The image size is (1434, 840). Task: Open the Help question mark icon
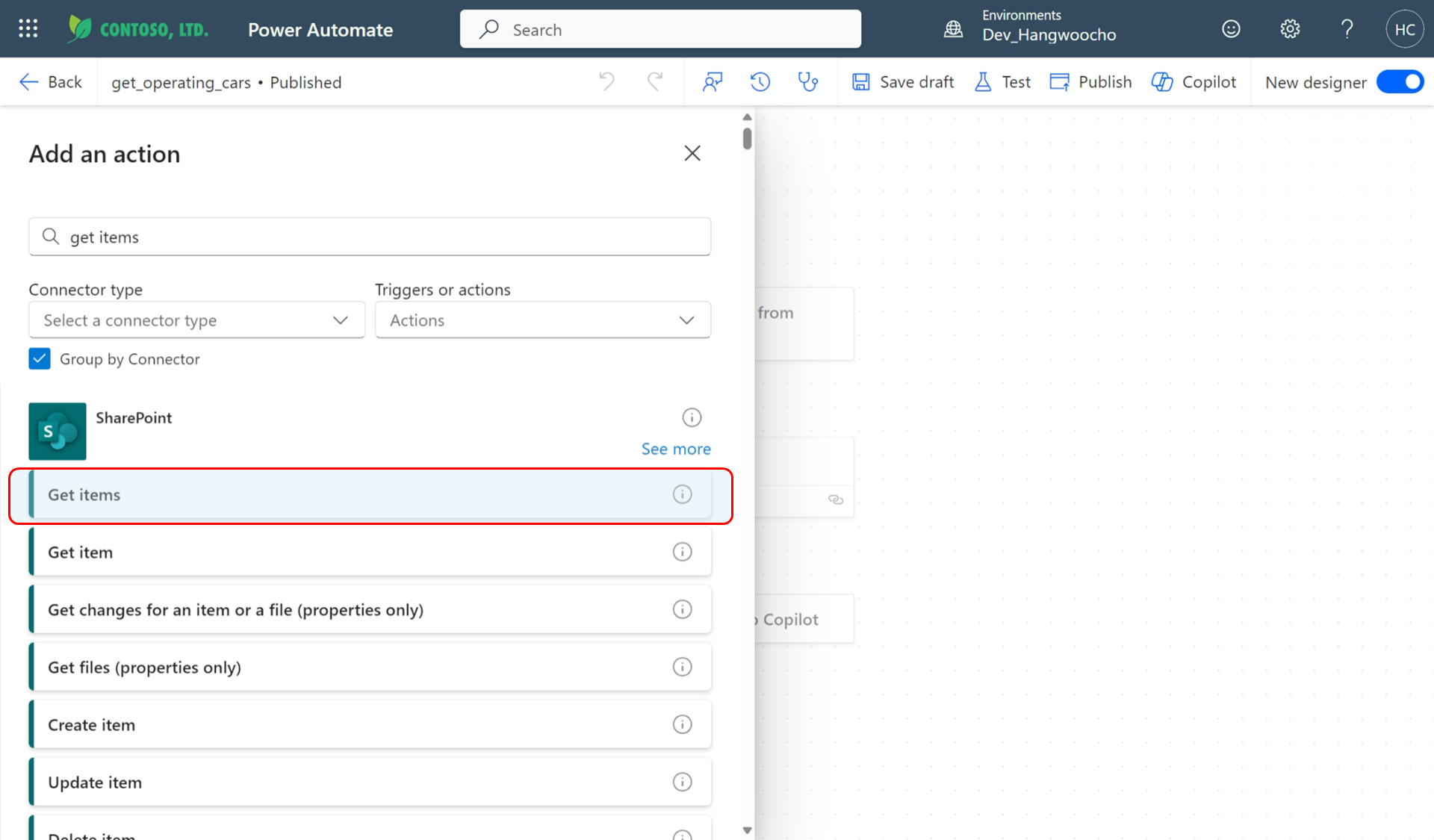click(x=1347, y=29)
